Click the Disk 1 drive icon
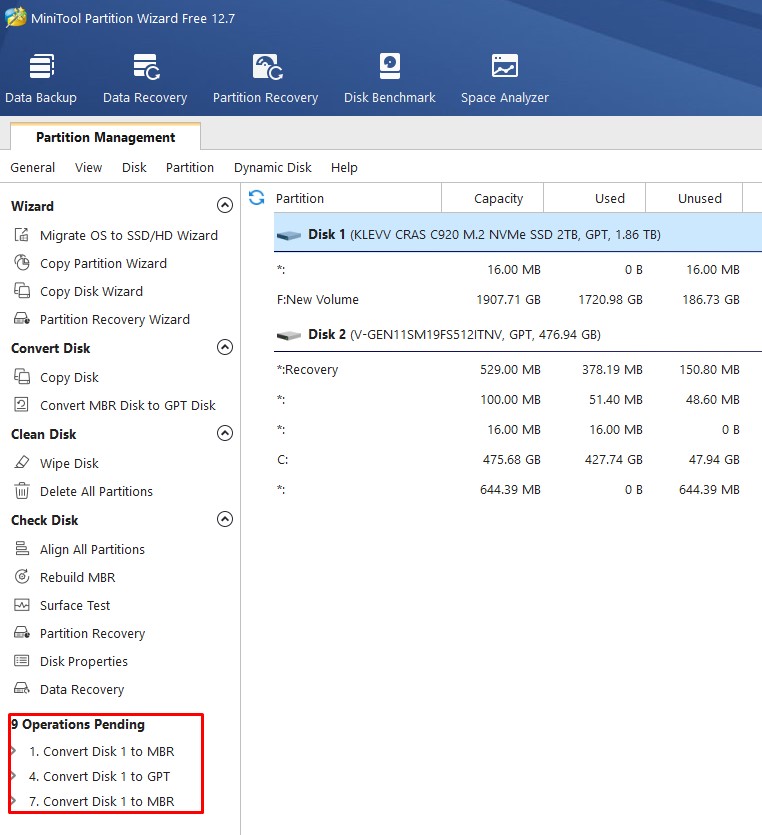 [289, 235]
